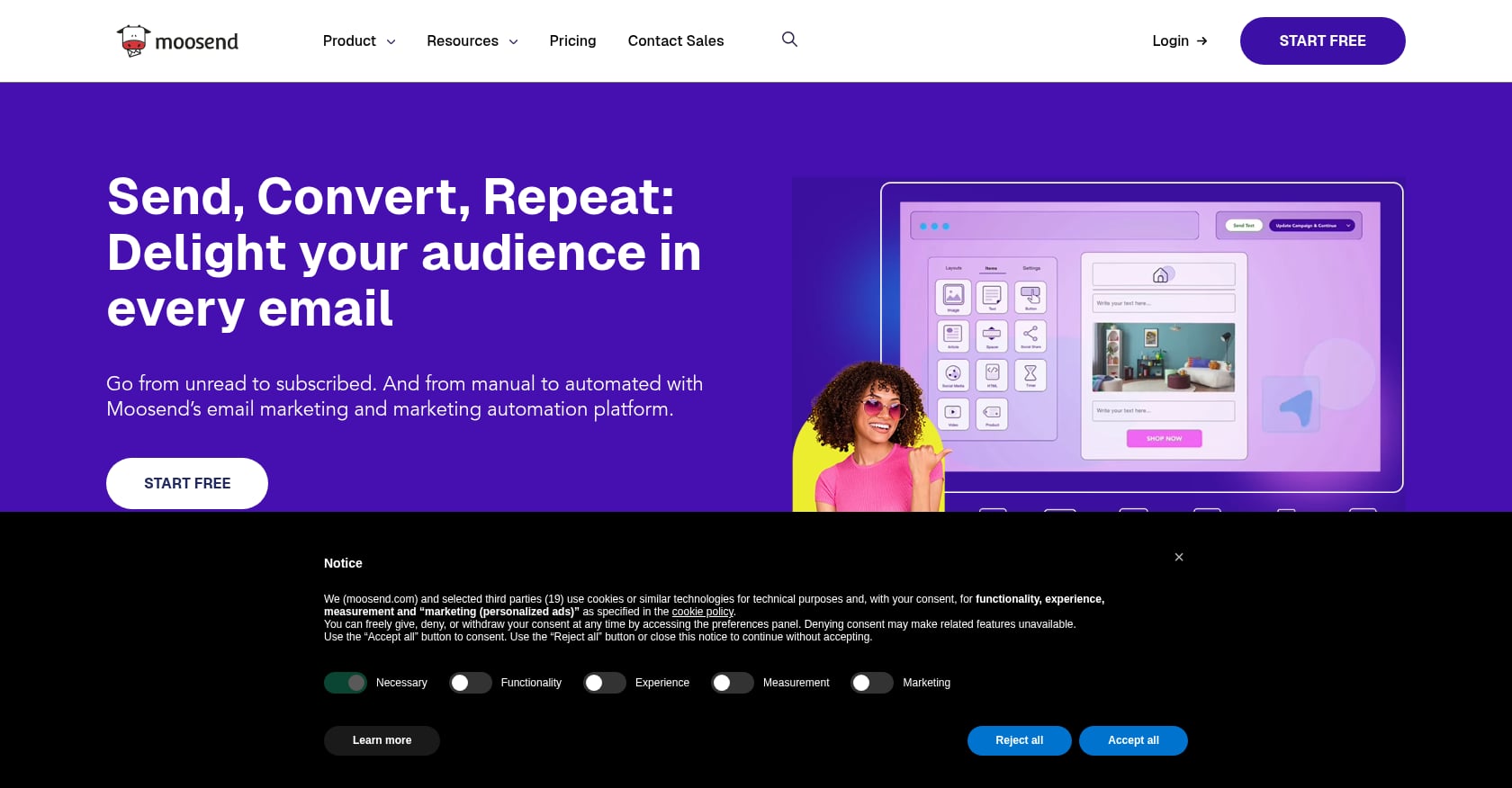Click Learn more in the cookie notice
1512x788 pixels.
(x=382, y=740)
